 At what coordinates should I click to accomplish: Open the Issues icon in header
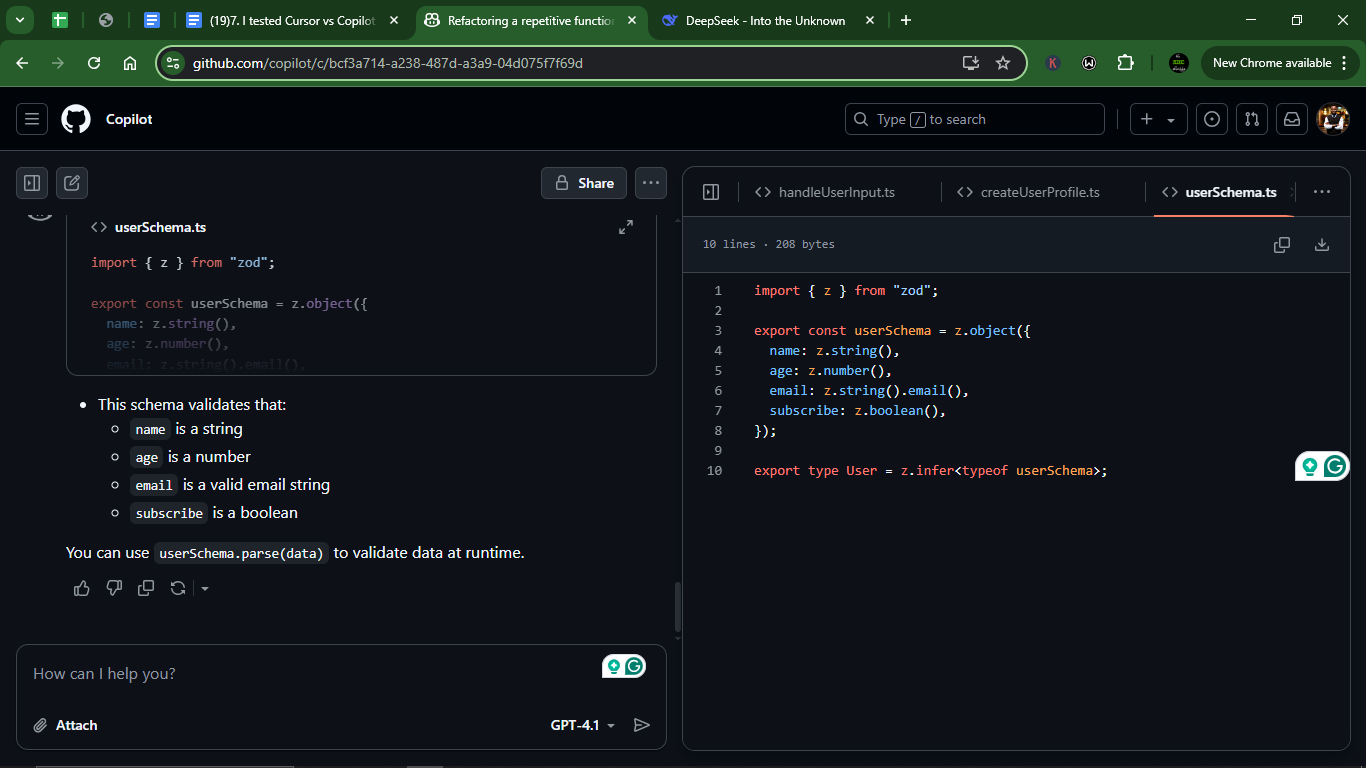tap(1212, 119)
